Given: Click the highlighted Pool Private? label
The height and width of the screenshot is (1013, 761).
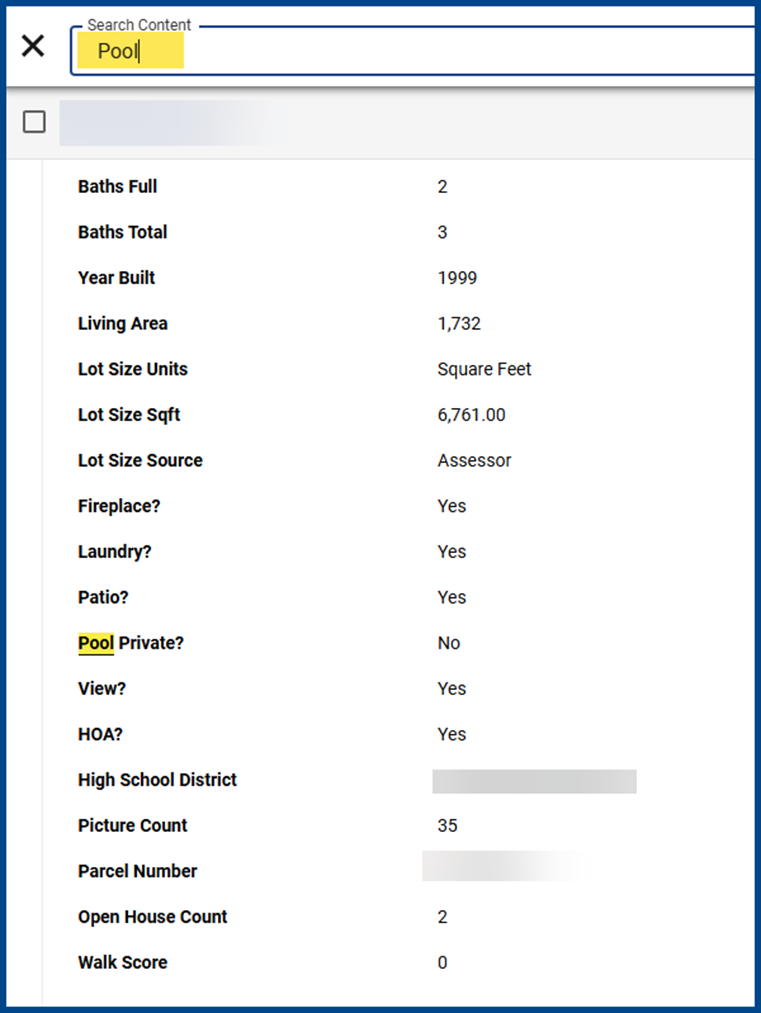Looking at the screenshot, I should click(131, 643).
